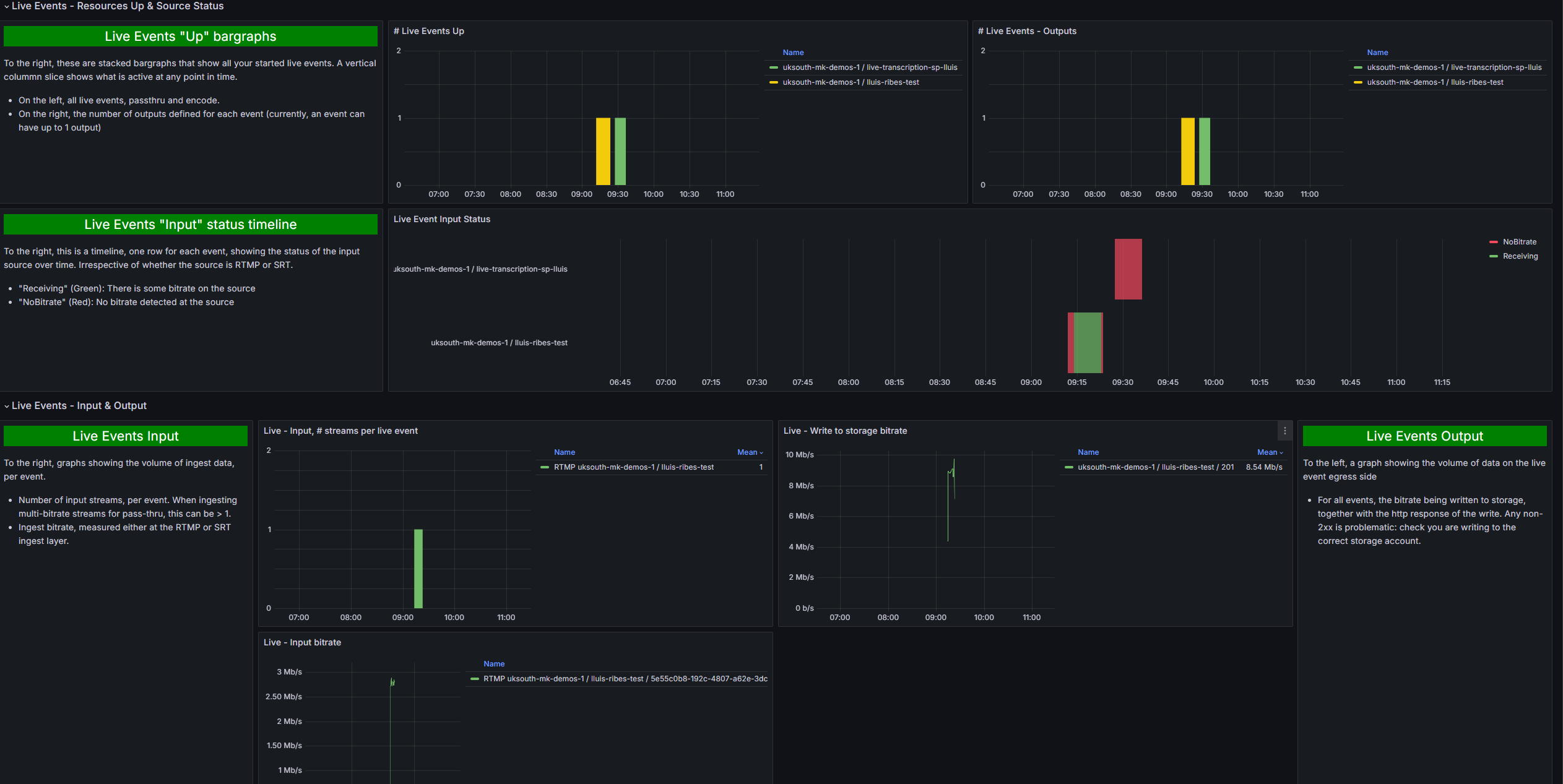Toggle lluis-ribes-test series in Live Events Outputs legend
The height and width of the screenshot is (784, 1563).
click(1434, 82)
